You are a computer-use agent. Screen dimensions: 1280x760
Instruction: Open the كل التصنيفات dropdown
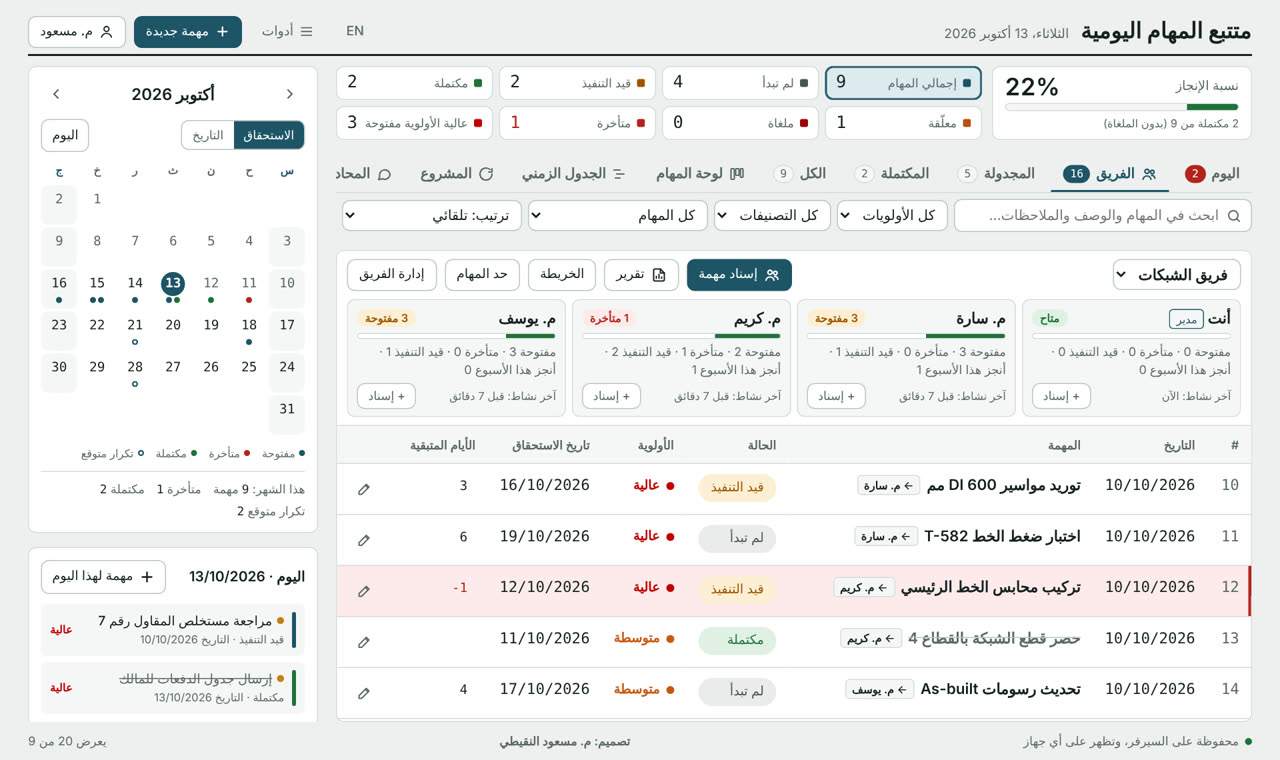click(772, 216)
